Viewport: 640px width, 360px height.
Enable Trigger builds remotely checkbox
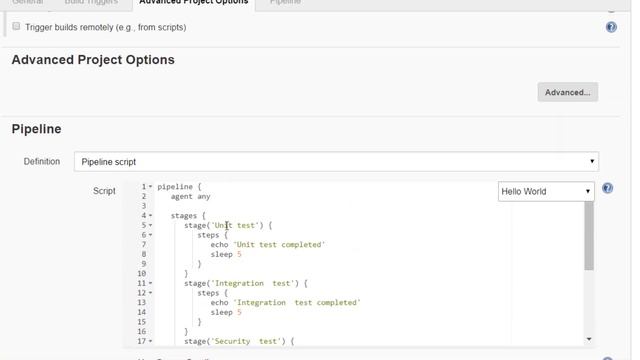16,27
